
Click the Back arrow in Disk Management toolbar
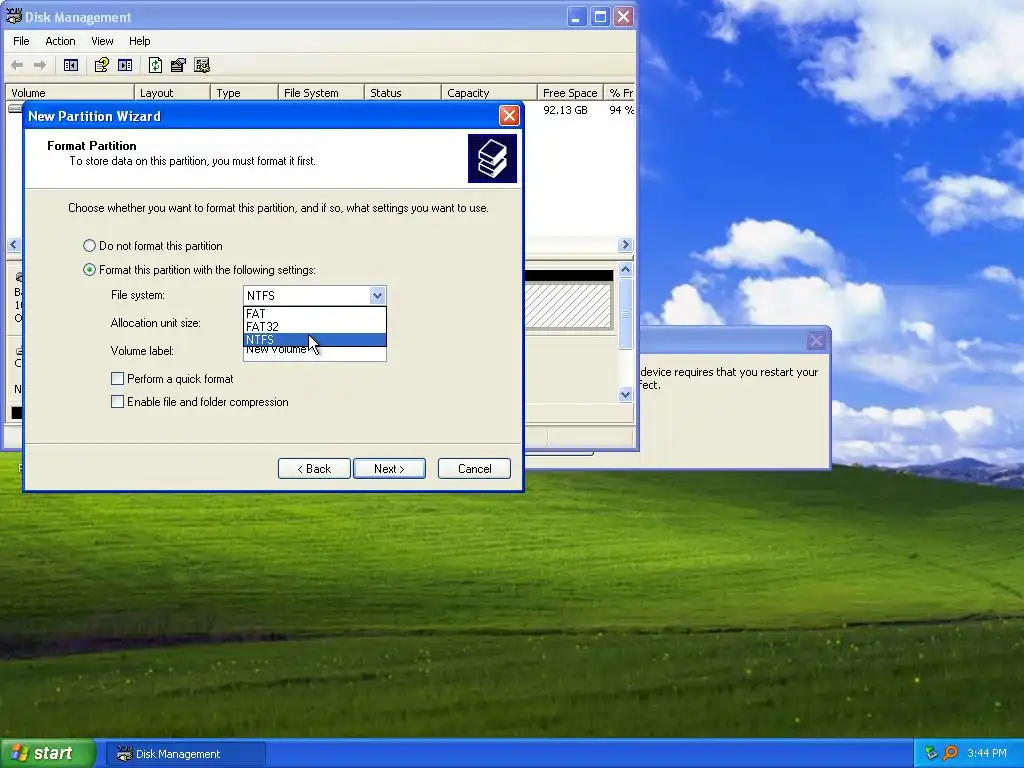[x=18, y=65]
